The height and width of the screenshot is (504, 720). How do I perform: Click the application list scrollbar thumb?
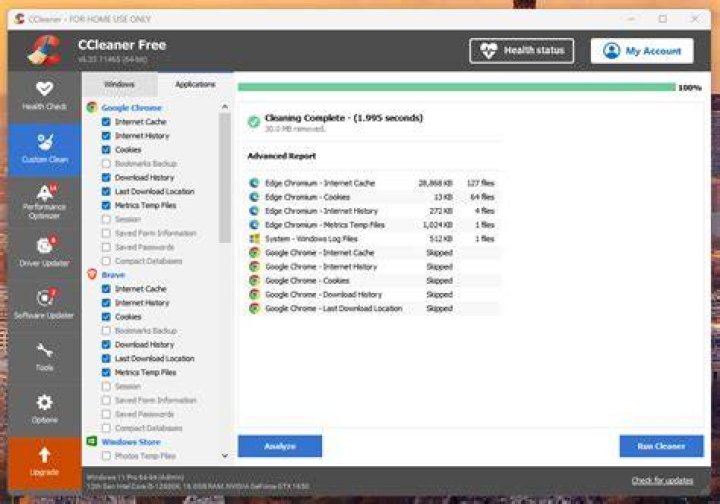click(x=225, y=178)
